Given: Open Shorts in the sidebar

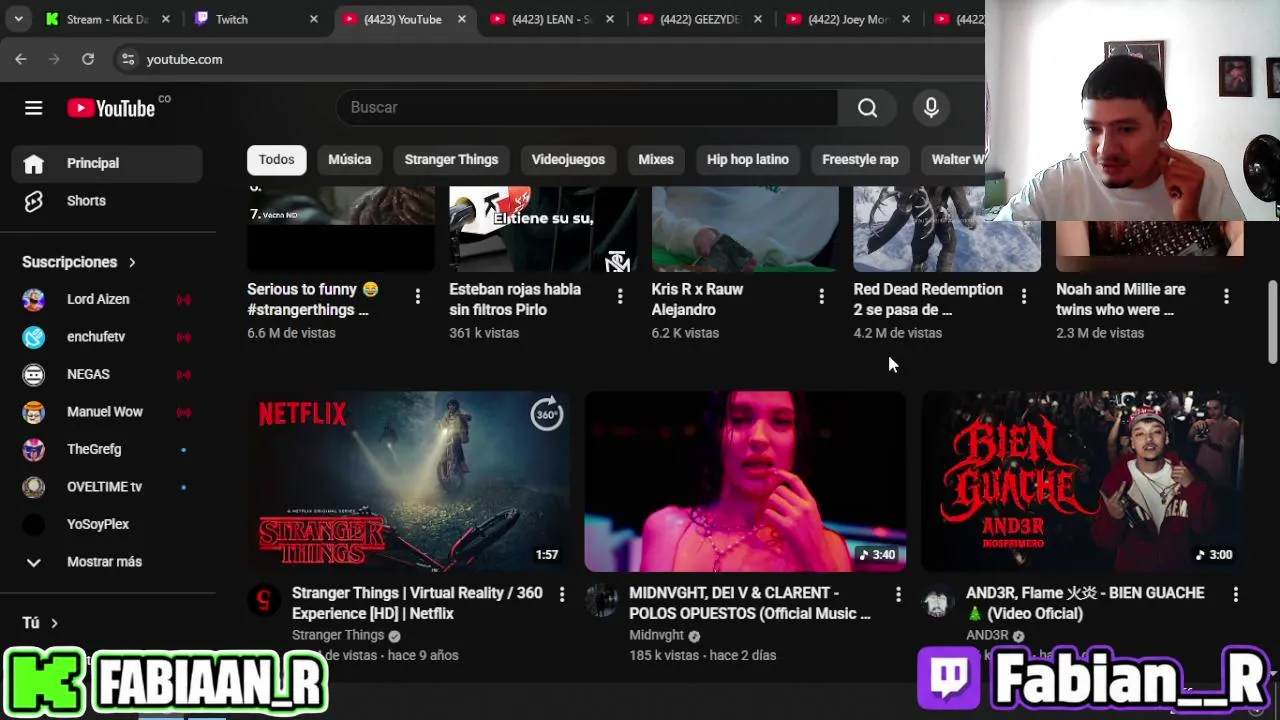Looking at the screenshot, I should [x=107, y=201].
